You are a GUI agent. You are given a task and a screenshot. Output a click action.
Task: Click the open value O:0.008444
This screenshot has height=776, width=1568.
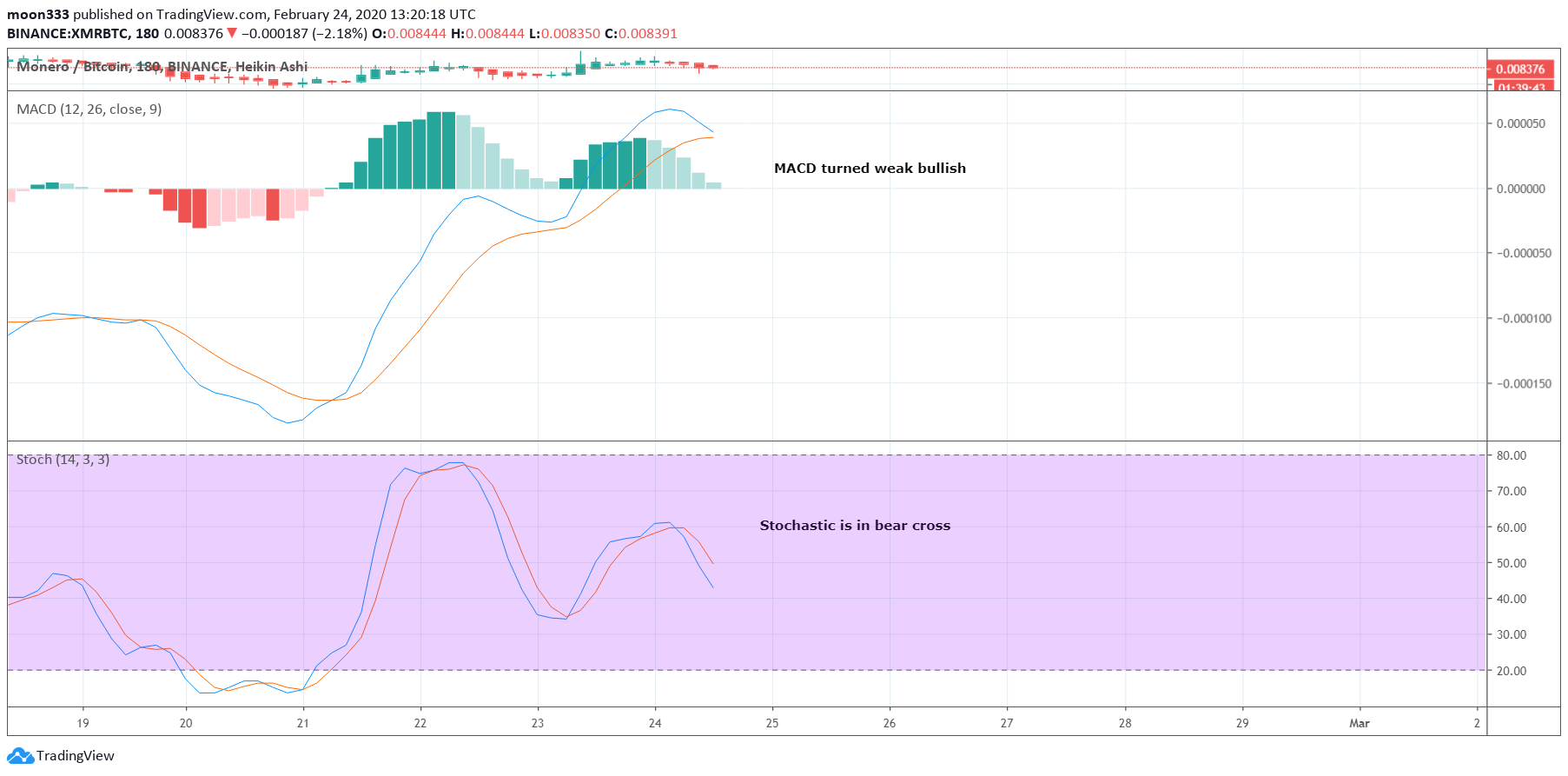click(x=409, y=34)
